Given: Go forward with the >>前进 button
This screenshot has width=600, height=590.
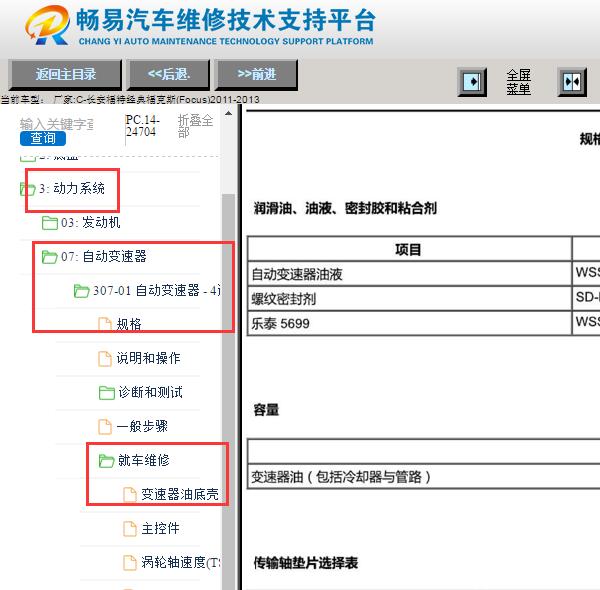Looking at the screenshot, I should [256, 75].
